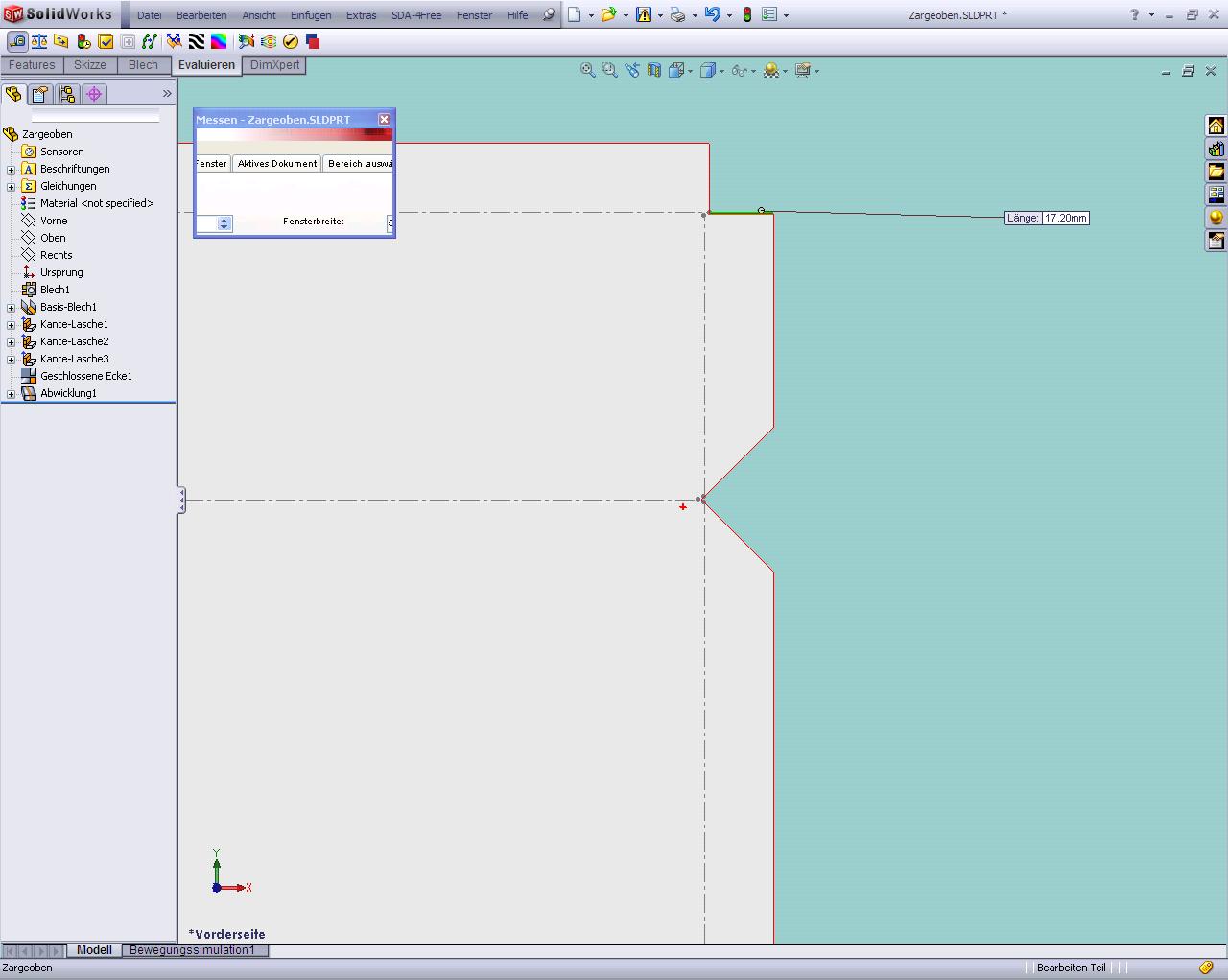Switch to the Blech tab

pos(143,65)
